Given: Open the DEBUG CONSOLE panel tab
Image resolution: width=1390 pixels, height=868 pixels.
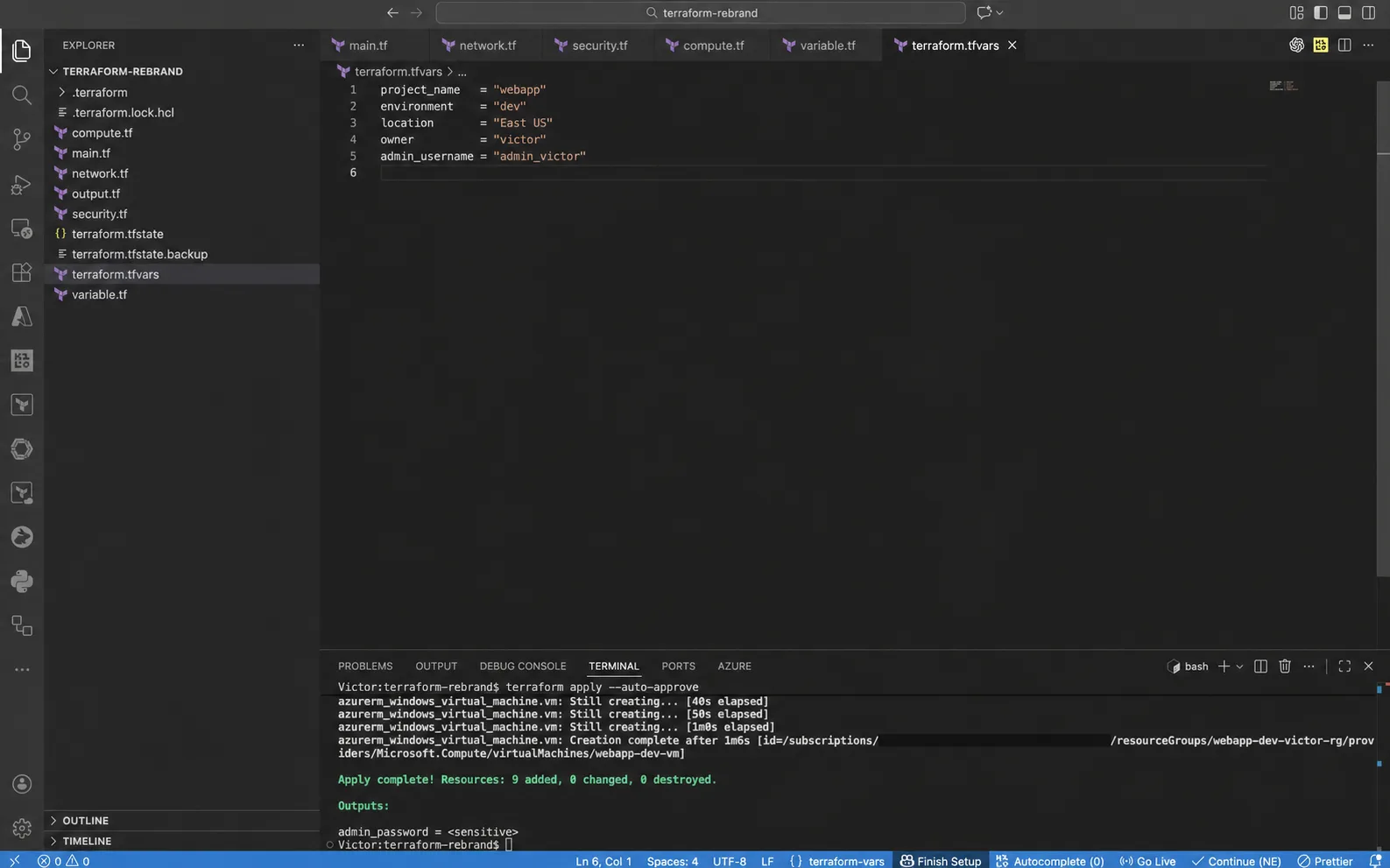Looking at the screenshot, I should click(x=523, y=667).
